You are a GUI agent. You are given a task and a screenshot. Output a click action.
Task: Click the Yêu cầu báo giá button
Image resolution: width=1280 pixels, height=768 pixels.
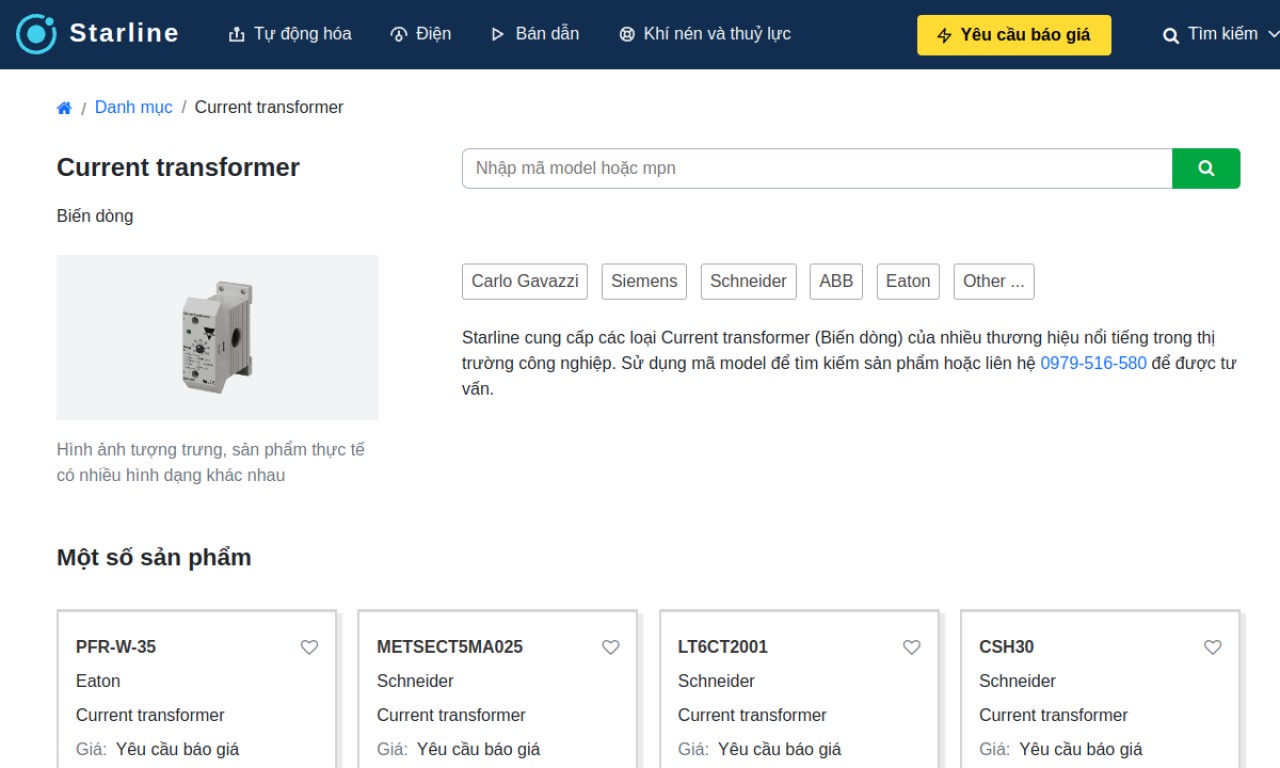click(1014, 35)
